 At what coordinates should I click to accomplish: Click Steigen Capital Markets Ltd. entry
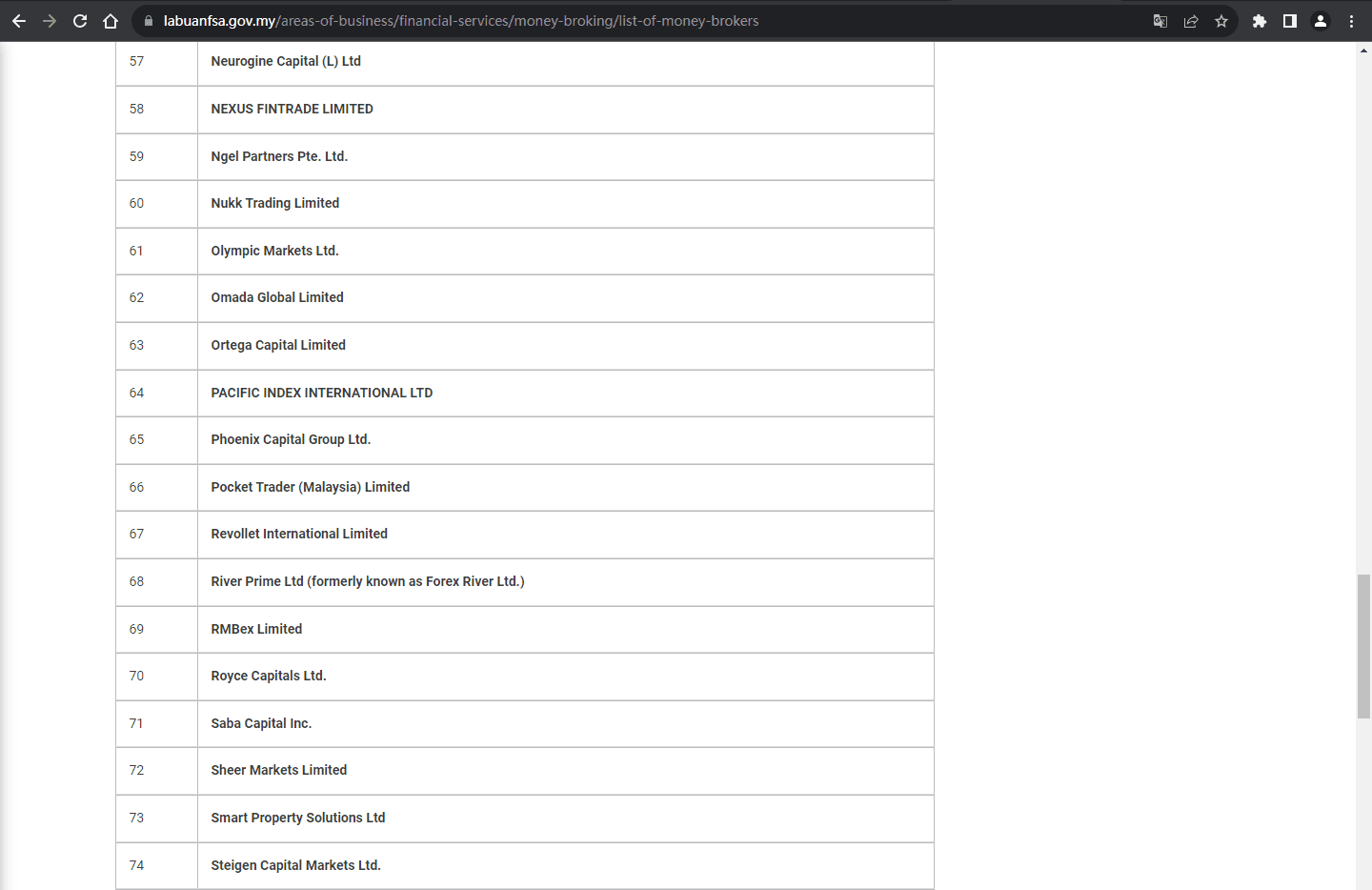click(x=295, y=865)
